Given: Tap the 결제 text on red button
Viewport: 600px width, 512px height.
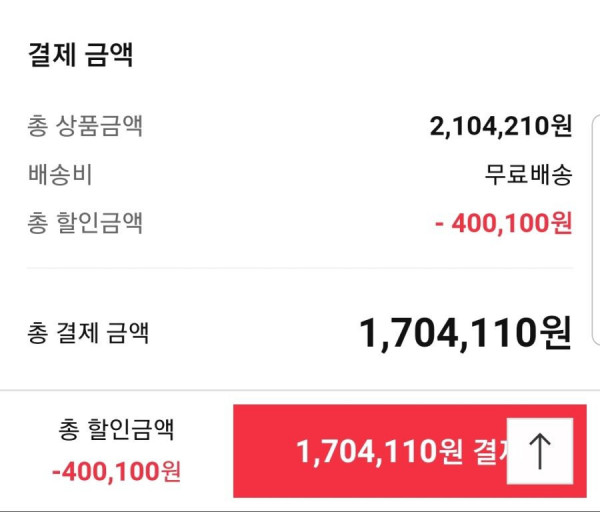Looking at the screenshot, I should coord(492,452).
